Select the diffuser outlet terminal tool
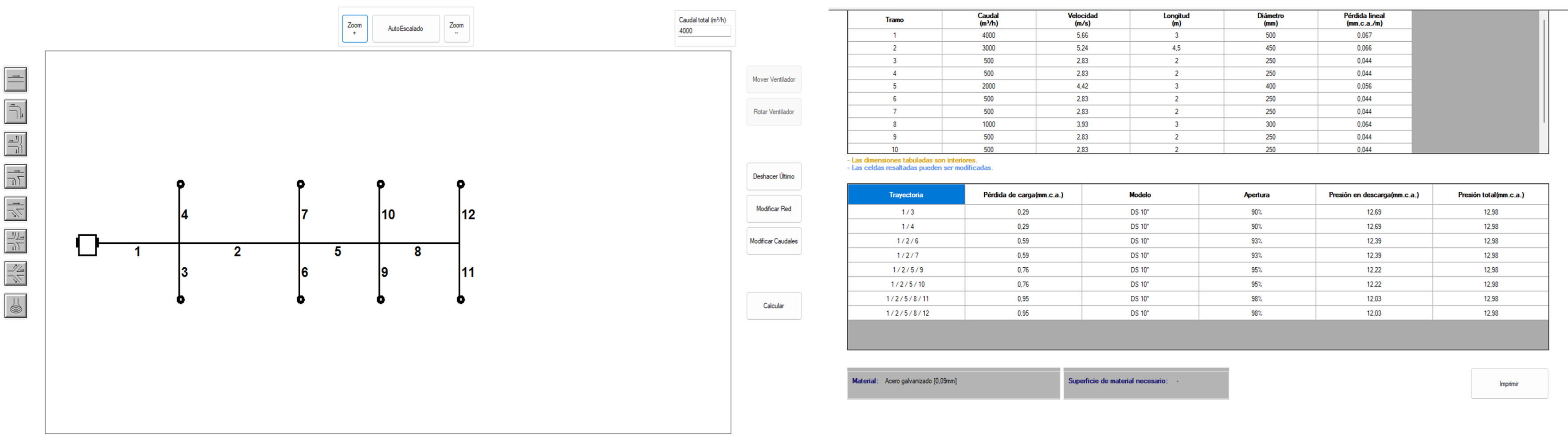Screen dimensions: 1568x448 pyautogui.click(x=16, y=306)
